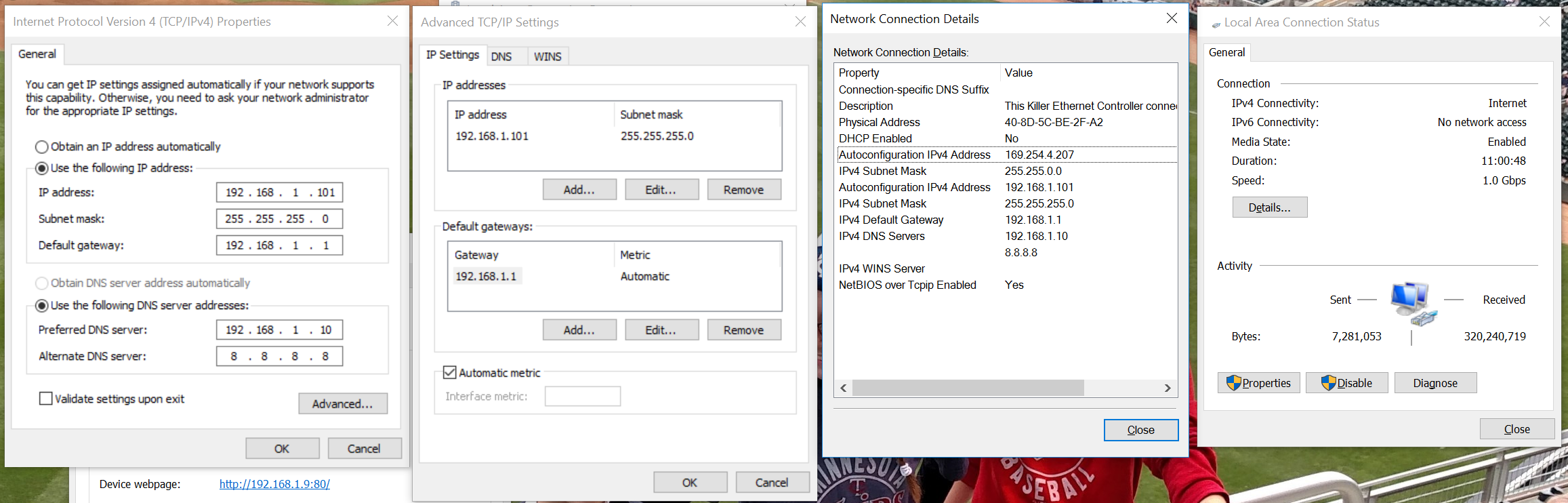
Task: Click the Subnet mask input field
Action: tap(279, 219)
